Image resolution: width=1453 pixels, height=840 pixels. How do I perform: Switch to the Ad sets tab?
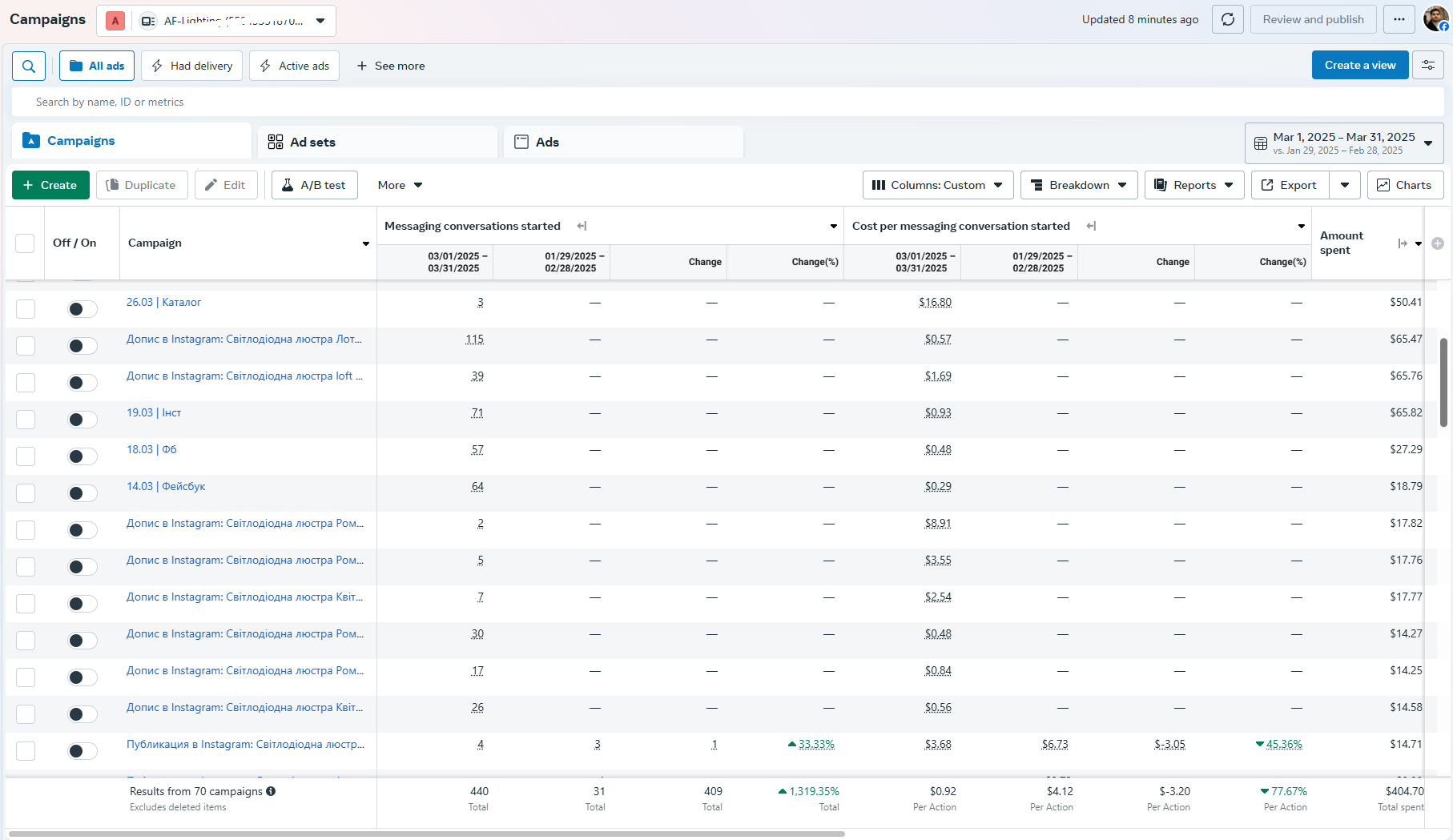point(377,142)
